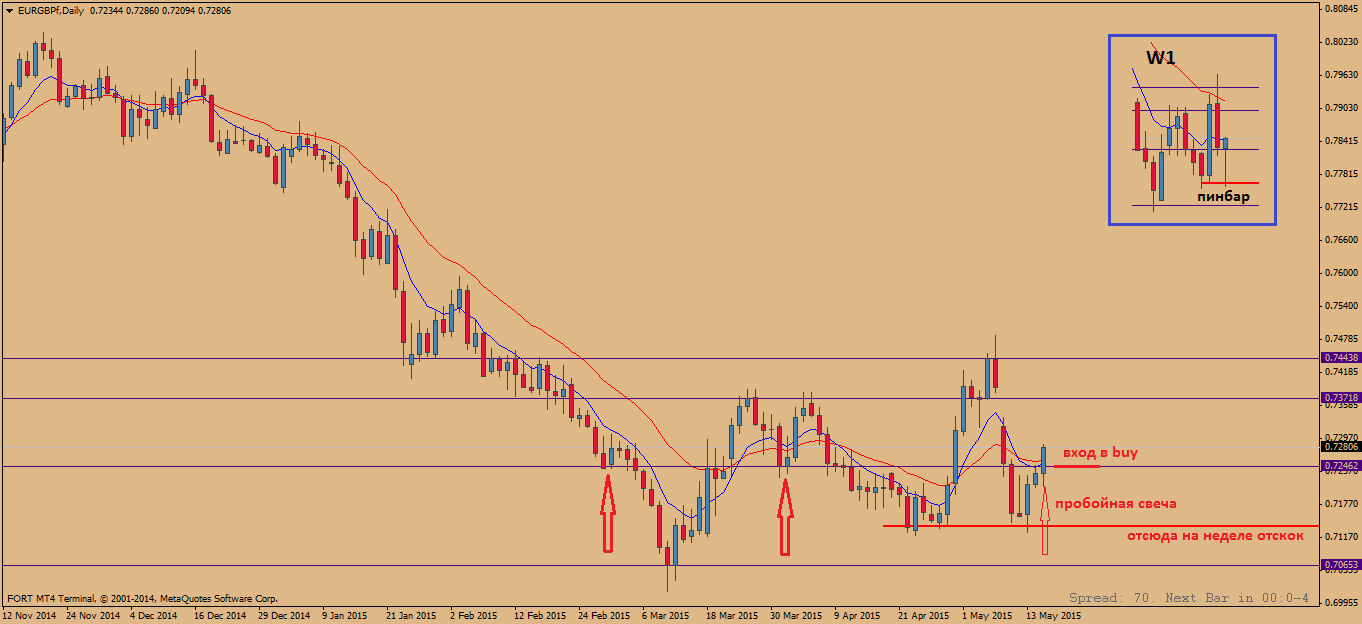Image resolution: width=1362 pixels, height=624 pixels.
Task: Click the 0.71770 price axis label
Action: pyautogui.click(x=1341, y=504)
